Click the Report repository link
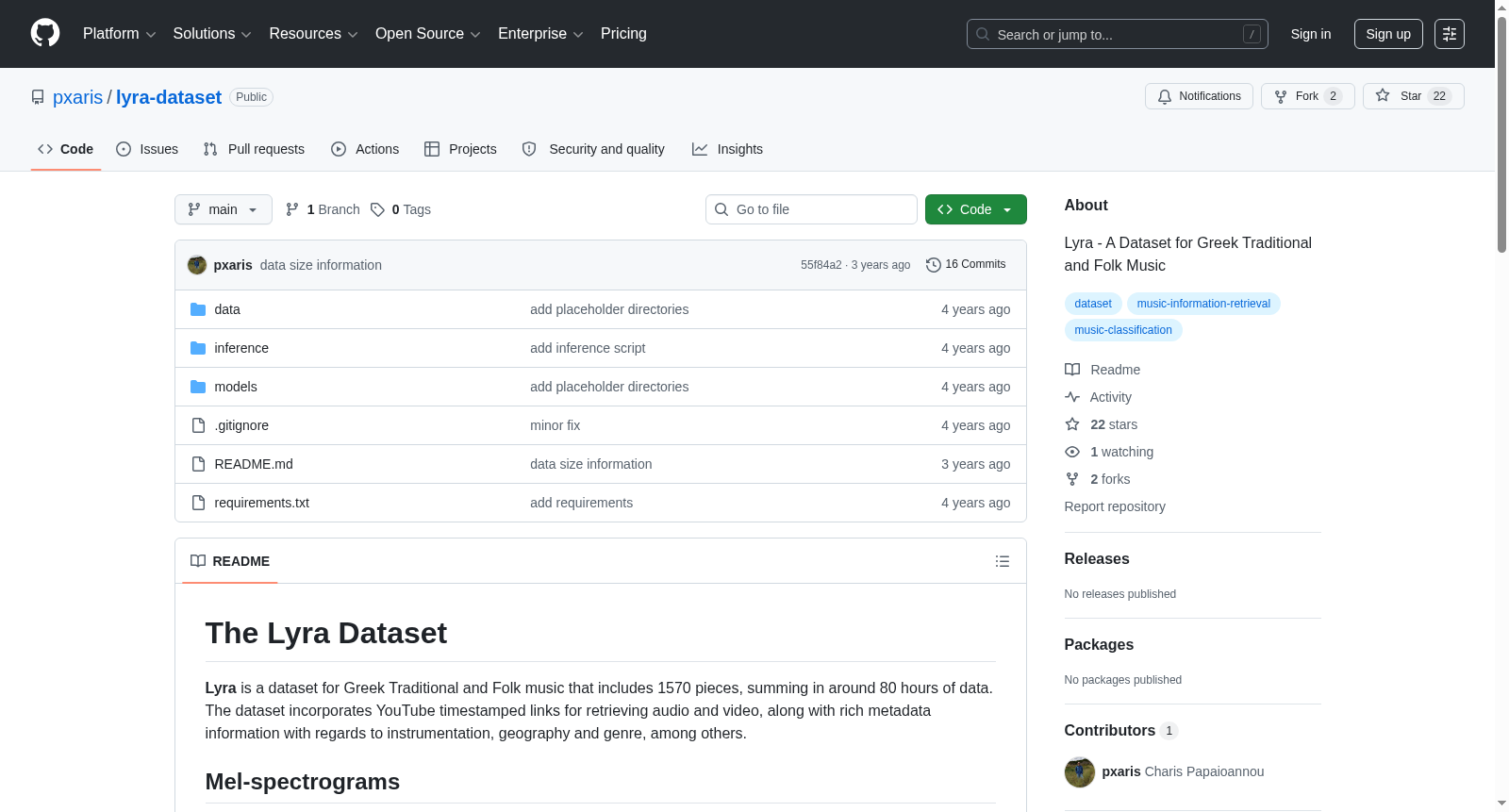This screenshot has width=1509, height=812. click(1115, 506)
